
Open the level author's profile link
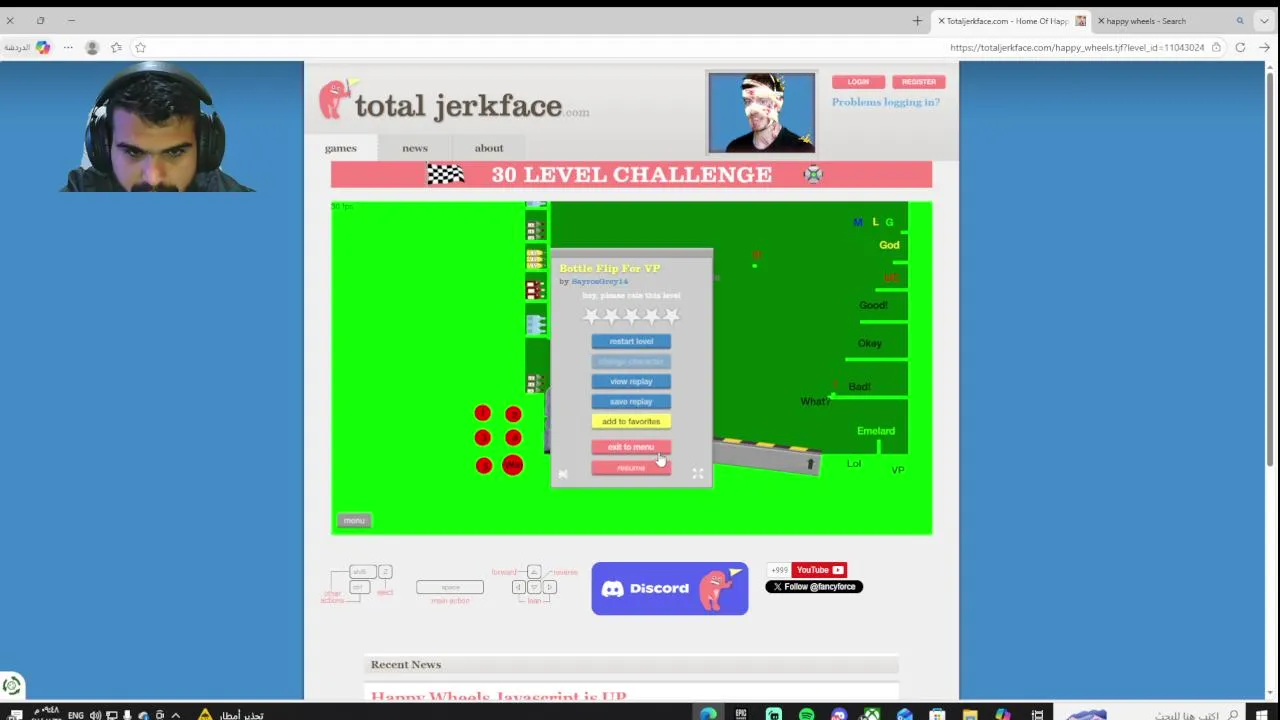600,281
